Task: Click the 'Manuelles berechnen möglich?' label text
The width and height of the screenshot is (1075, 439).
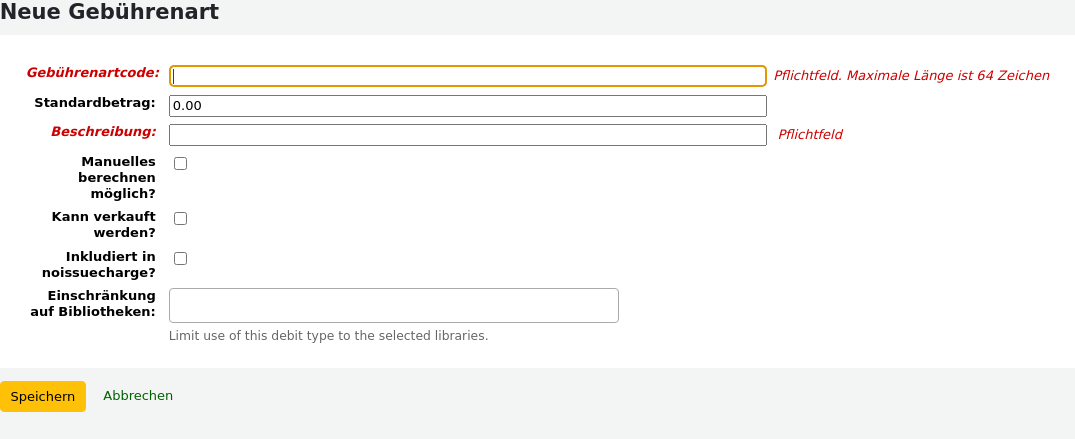Action: (x=117, y=177)
